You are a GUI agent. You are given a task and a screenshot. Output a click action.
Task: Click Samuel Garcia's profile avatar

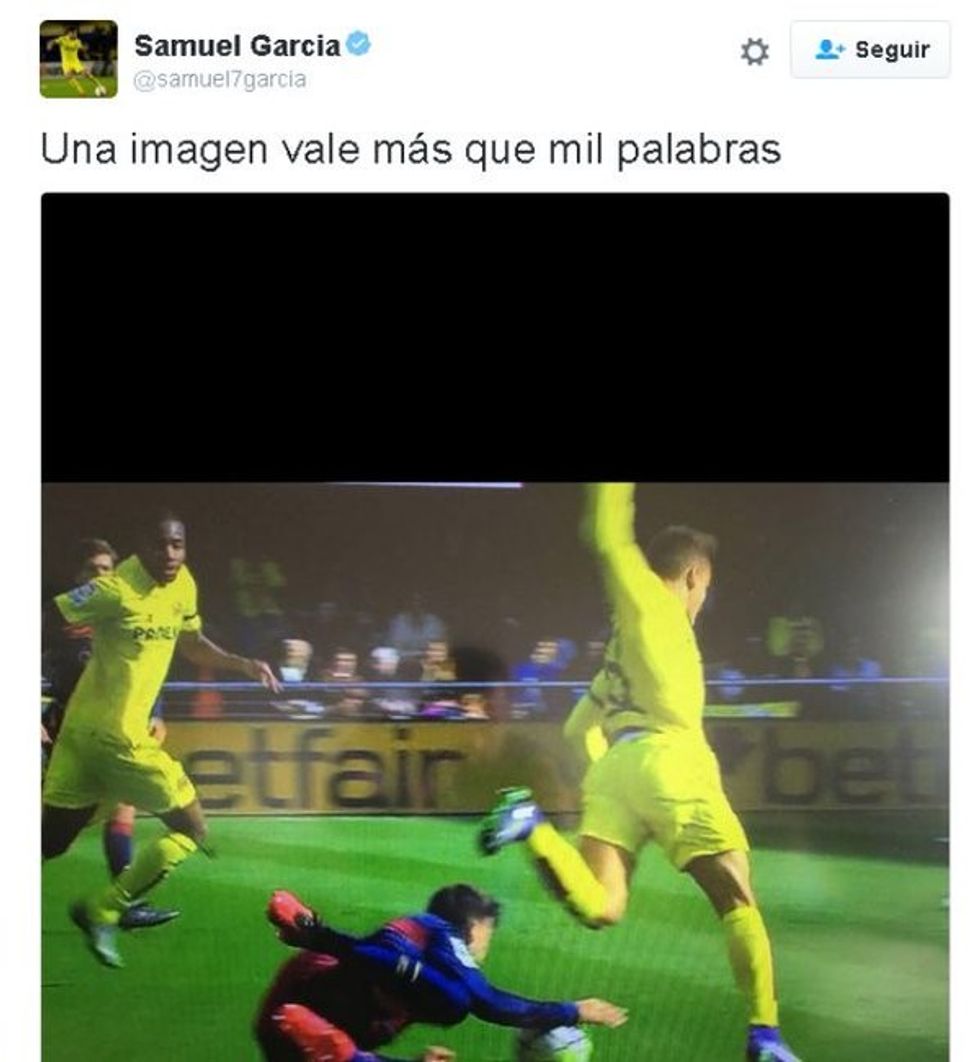click(79, 59)
